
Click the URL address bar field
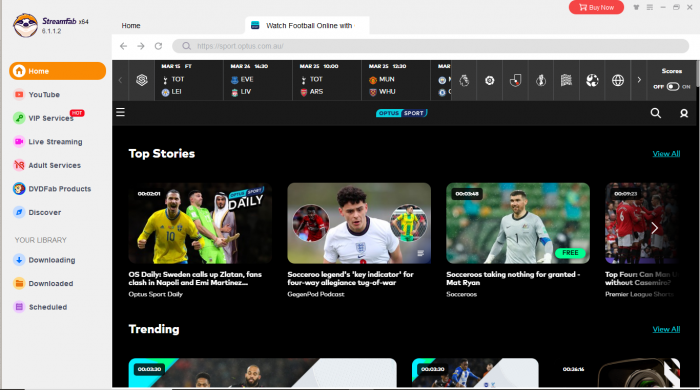[x=431, y=46]
